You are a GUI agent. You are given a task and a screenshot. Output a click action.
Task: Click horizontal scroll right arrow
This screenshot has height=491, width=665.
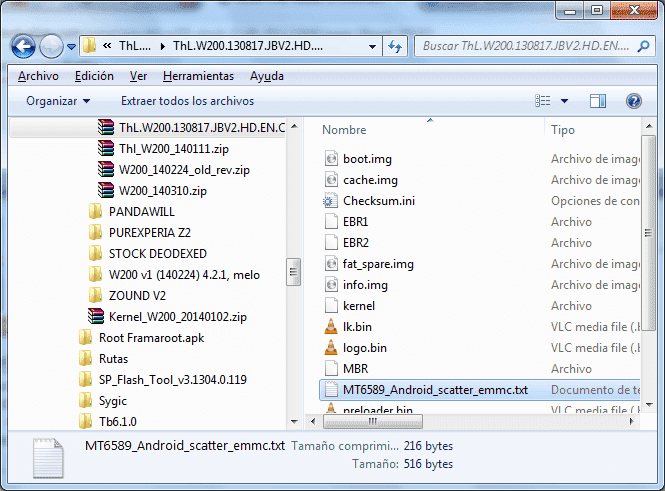[x=631, y=421]
